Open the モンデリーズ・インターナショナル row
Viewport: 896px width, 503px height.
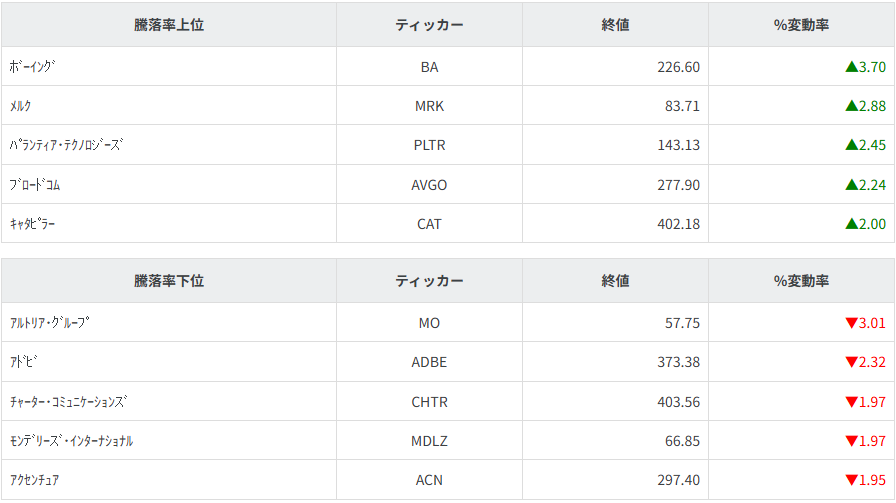[x=71, y=441]
